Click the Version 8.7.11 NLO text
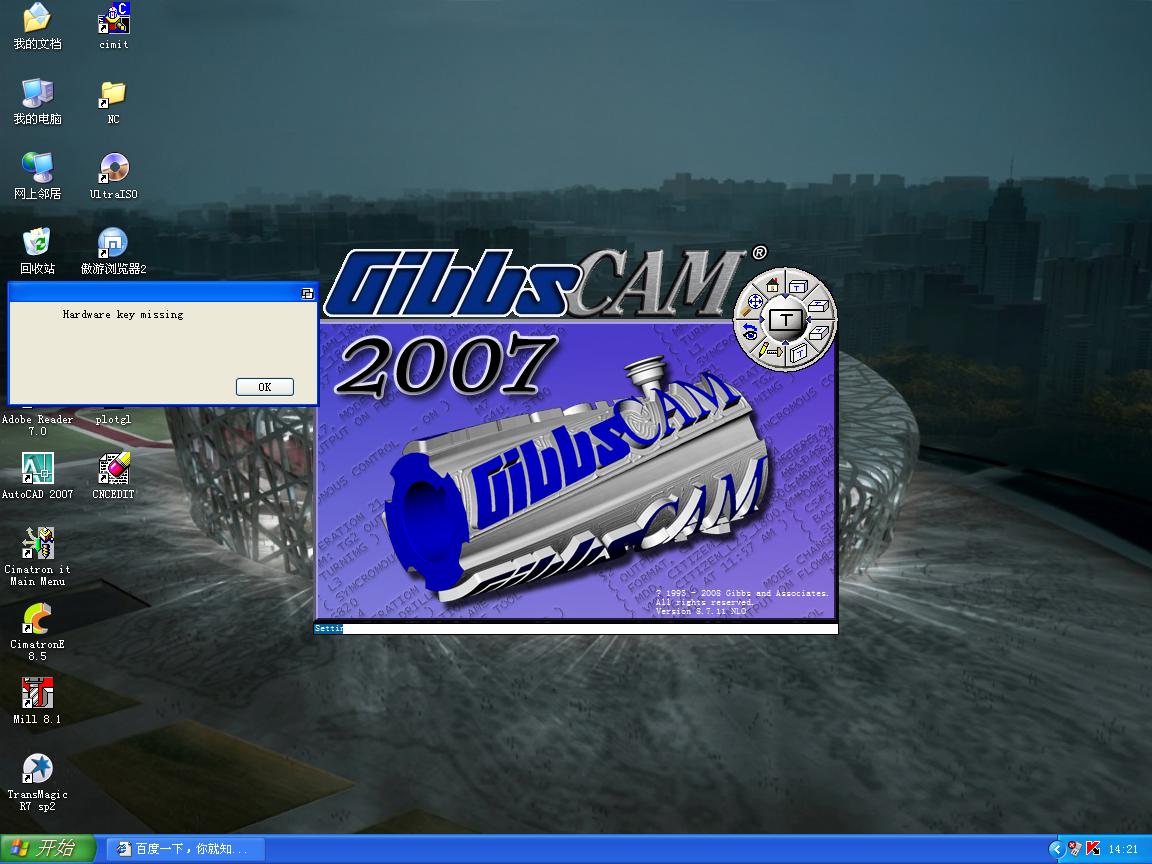 [x=701, y=611]
